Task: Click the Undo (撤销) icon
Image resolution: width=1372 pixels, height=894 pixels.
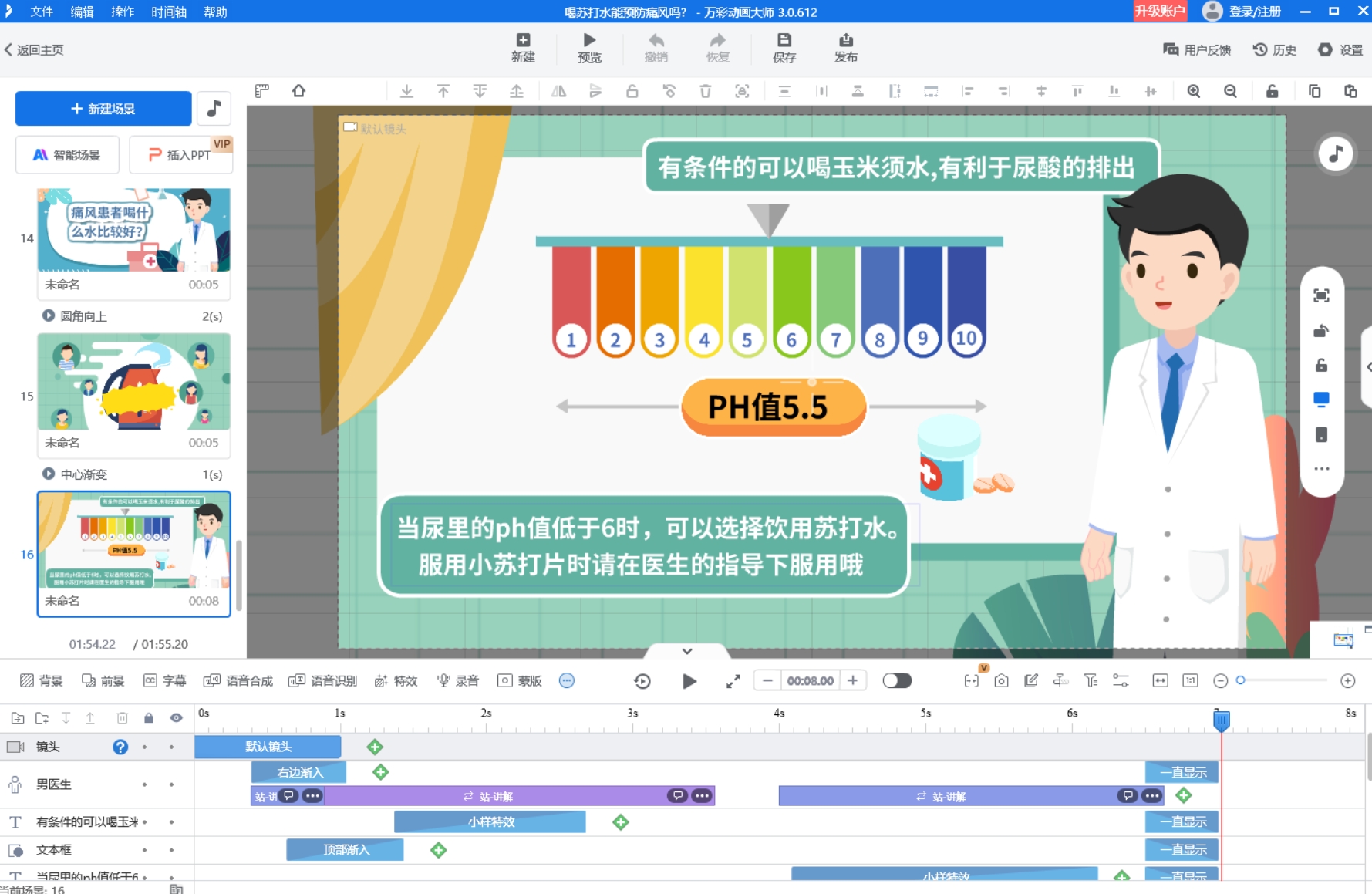Action: click(x=656, y=48)
